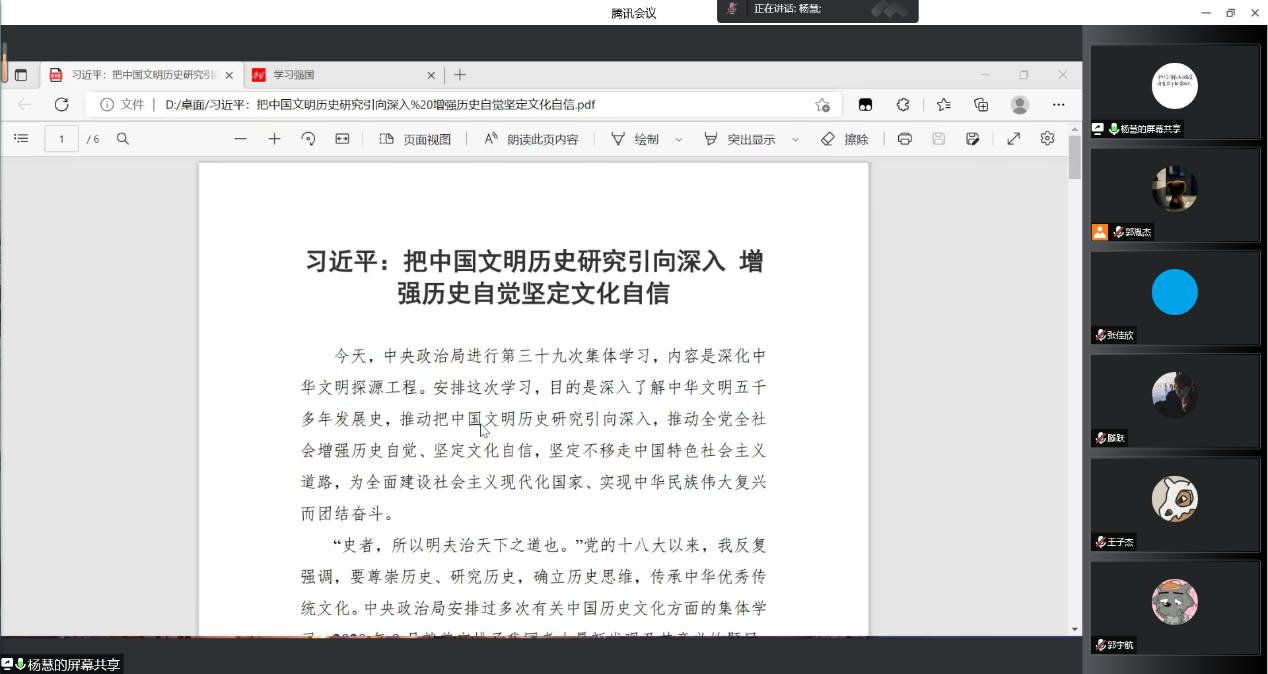Click the PDF search magnifier icon

coord(123,139)
